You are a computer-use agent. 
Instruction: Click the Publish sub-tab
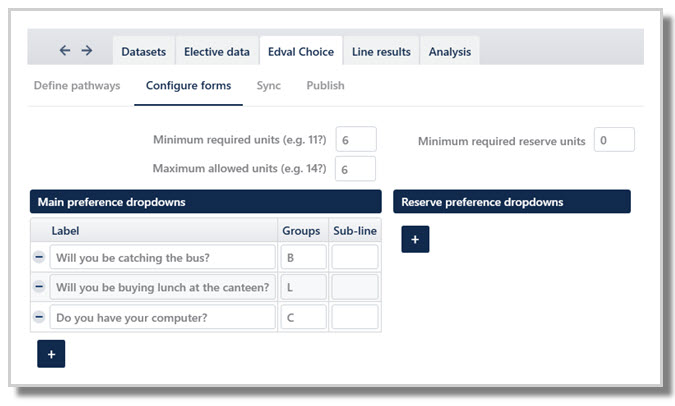(325, 86)
